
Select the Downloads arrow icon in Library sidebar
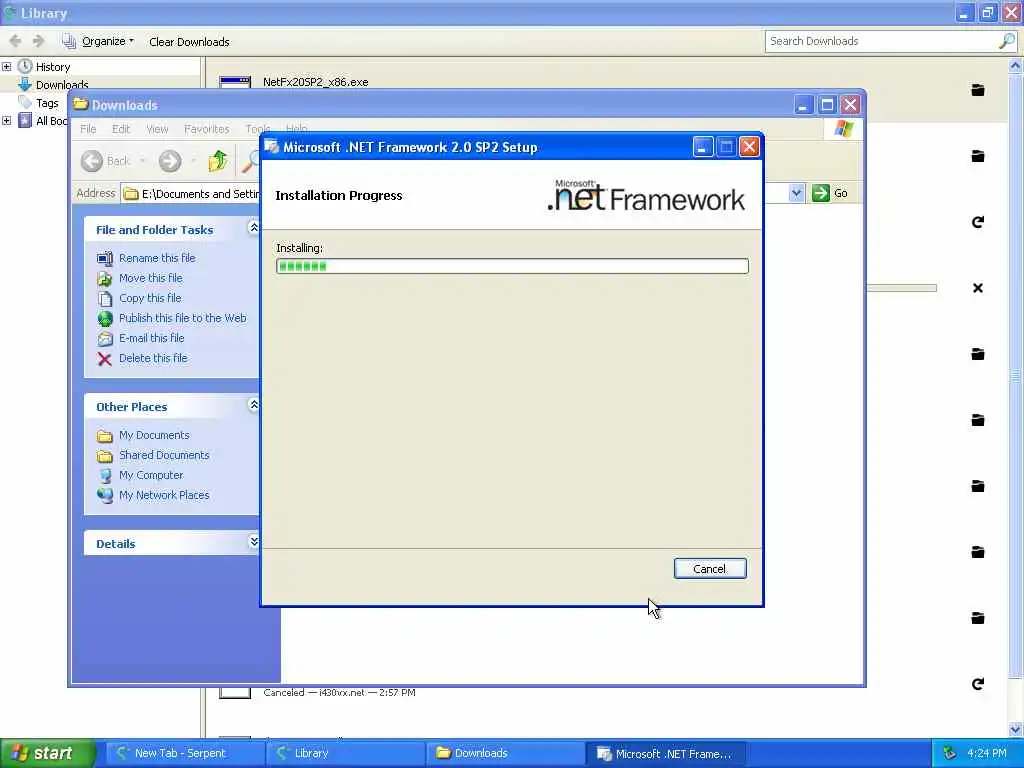pyautogui.click(x=25, y=84)
